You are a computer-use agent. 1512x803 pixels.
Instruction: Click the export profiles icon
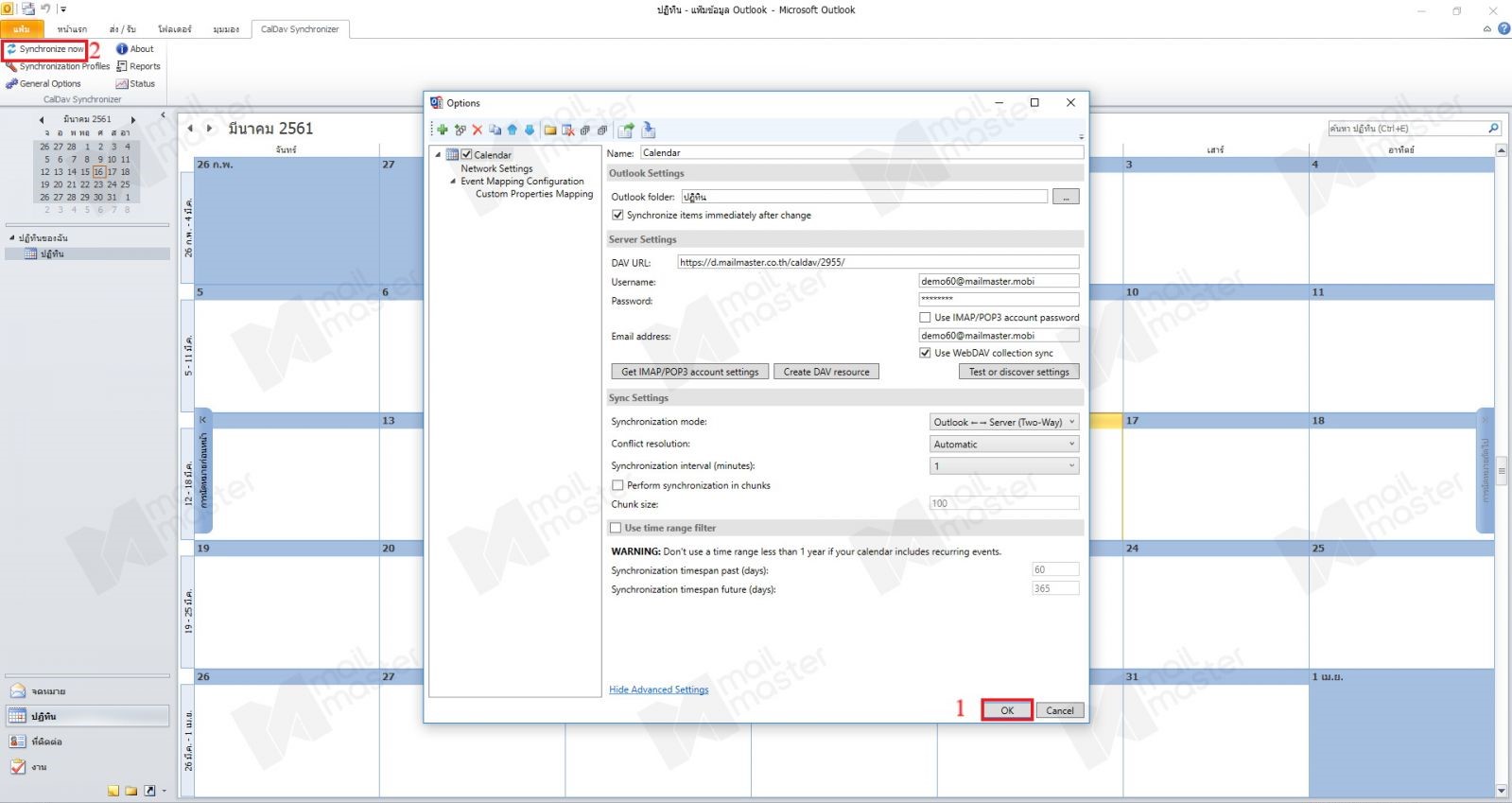[626, 130]
